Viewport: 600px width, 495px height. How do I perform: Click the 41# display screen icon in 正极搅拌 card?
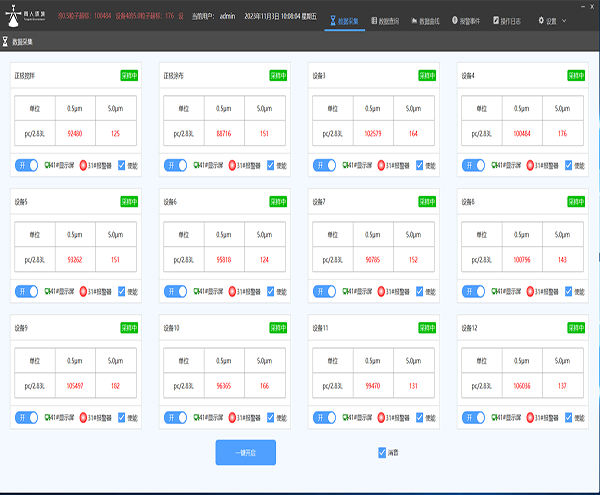pyautogui.click(x=47, y=165)
